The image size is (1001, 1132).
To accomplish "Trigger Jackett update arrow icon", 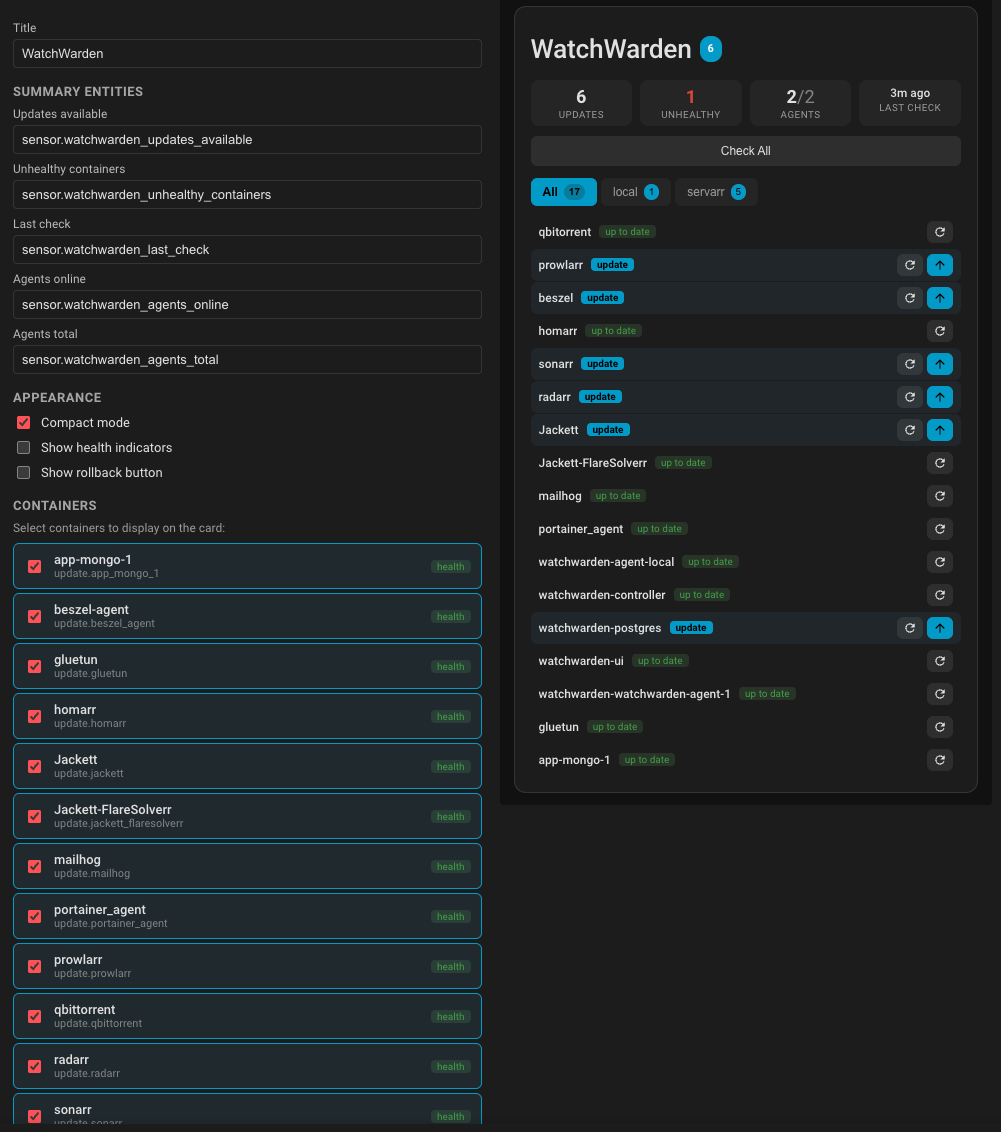I will pyautogui.click(x=939, y=429).
